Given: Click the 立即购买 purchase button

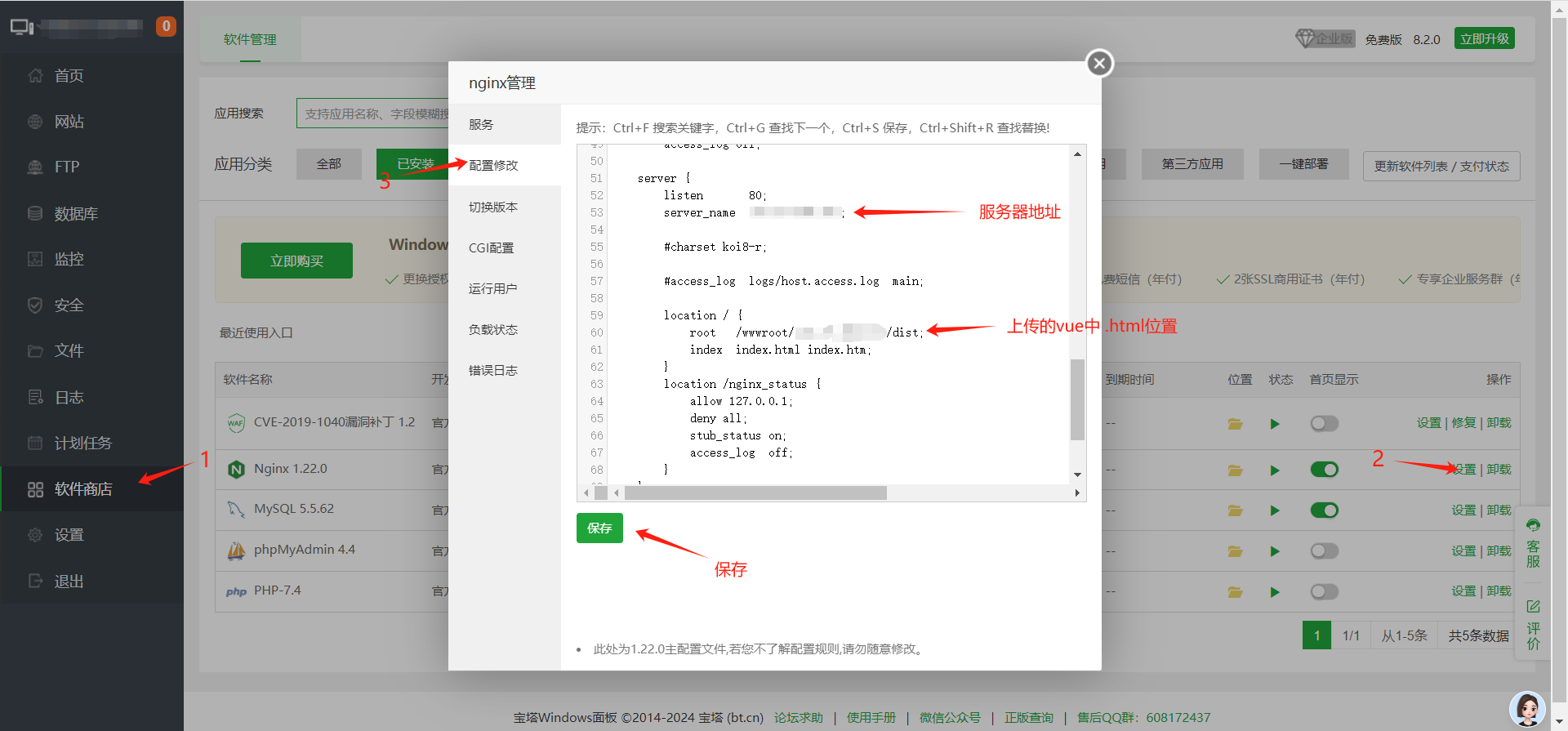Looking at the screenshot, I should (296, 261).
